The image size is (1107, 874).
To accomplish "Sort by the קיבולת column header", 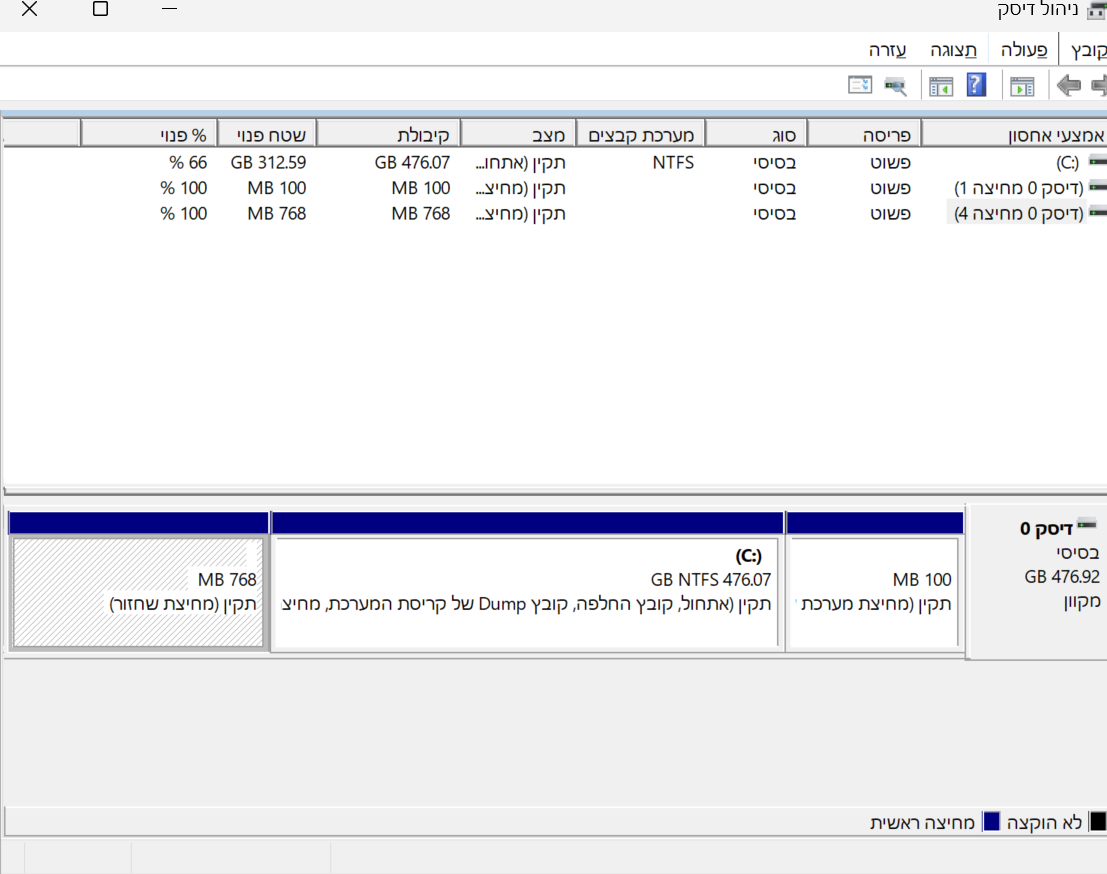I will point(388,134).
